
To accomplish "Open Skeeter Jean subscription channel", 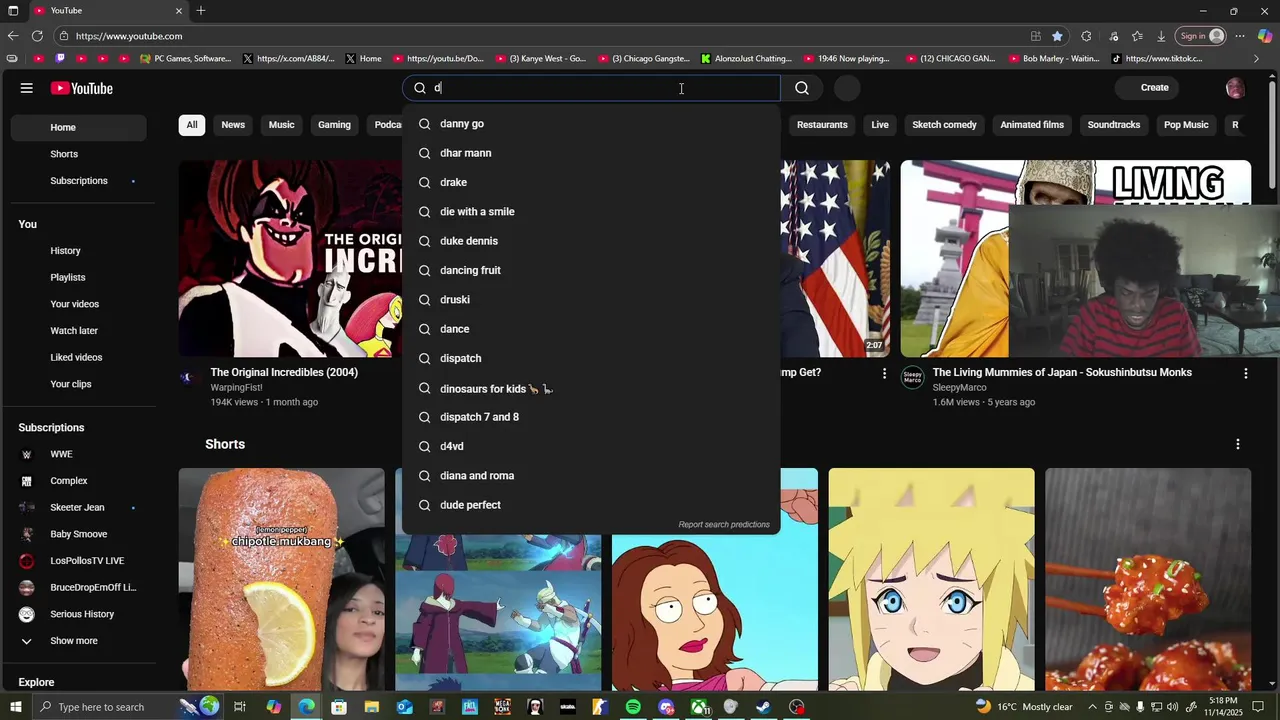I will [78, 508].
